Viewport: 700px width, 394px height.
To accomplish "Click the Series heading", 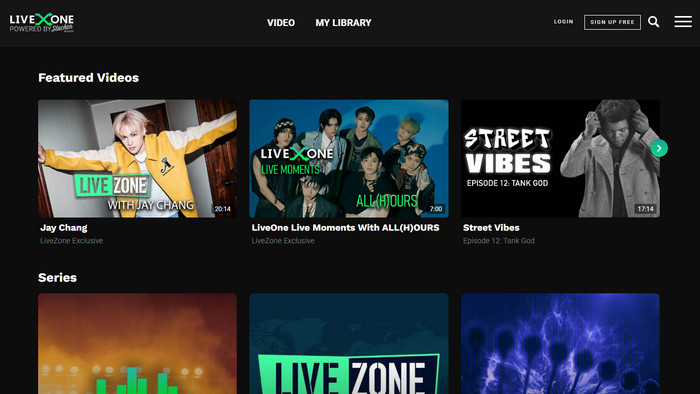I will coord(58,278).
